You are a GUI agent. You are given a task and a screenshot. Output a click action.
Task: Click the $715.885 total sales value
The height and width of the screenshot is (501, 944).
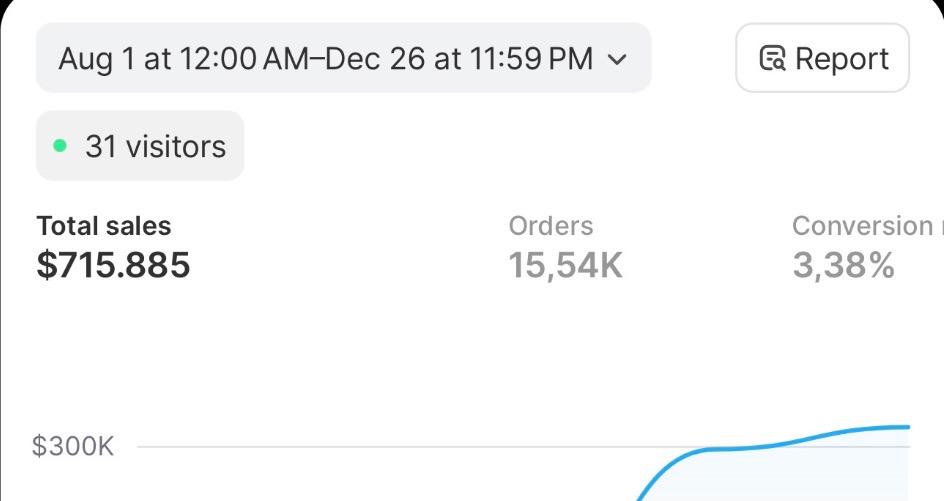[x=113, y=265]
